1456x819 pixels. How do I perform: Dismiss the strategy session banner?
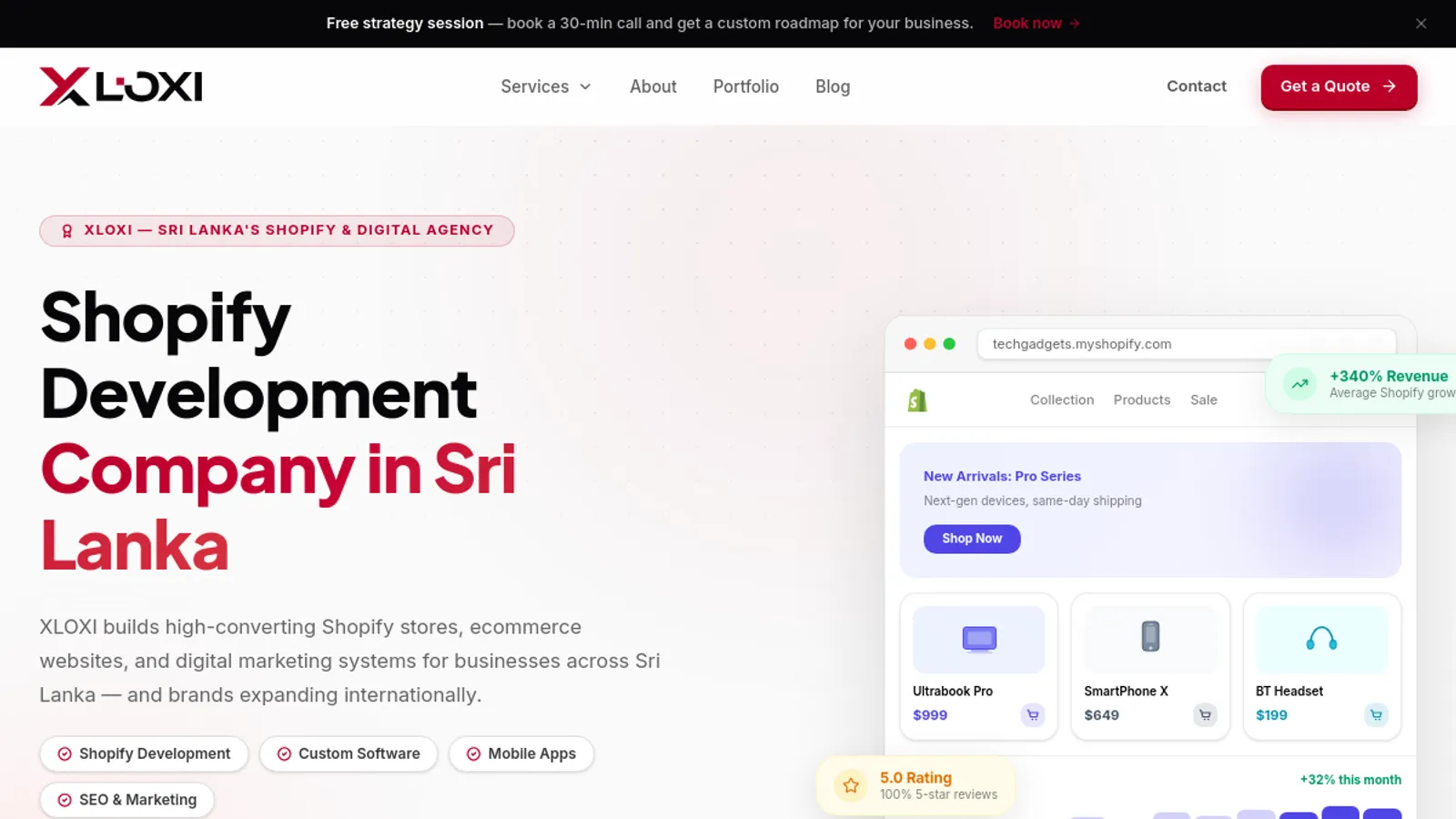tap(1421, 24)
